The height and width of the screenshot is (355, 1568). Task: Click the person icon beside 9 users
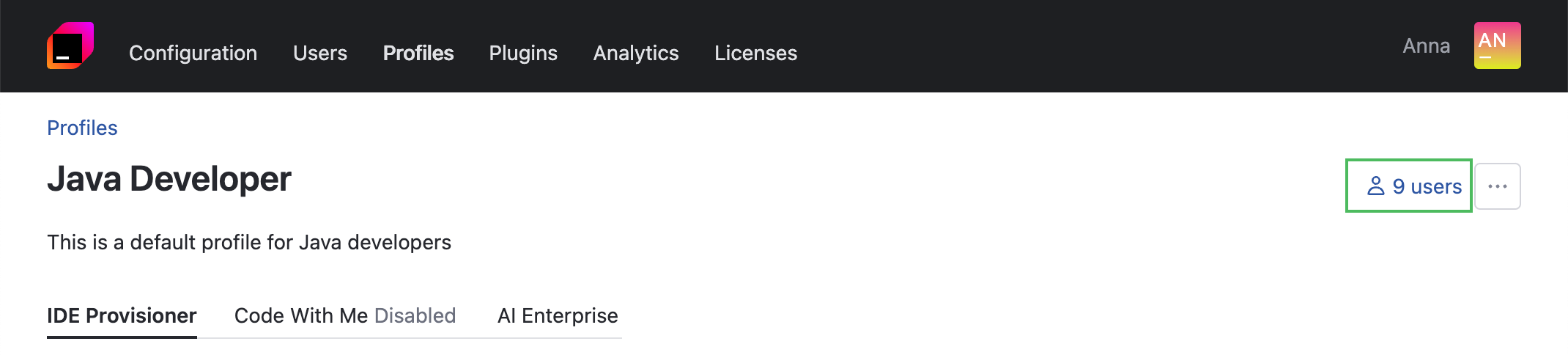[1375, 186]
